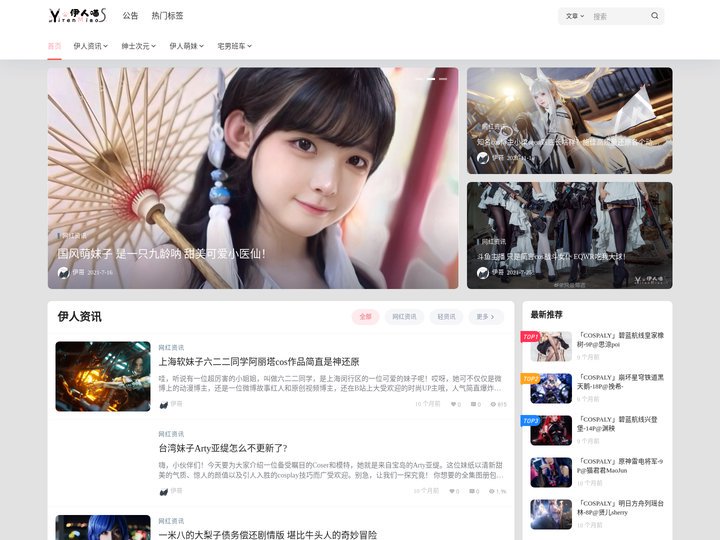720x540 pixels.
Task: Open TOP1 thumbnail 碧蓝航线皇家橡树
Action: pos(551,346)
